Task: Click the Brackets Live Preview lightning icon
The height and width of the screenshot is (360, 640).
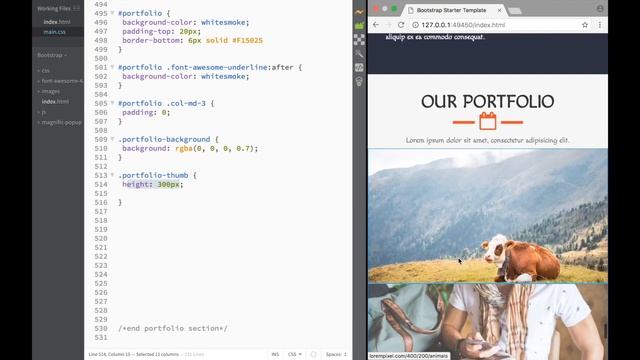Action: [359, 12]
